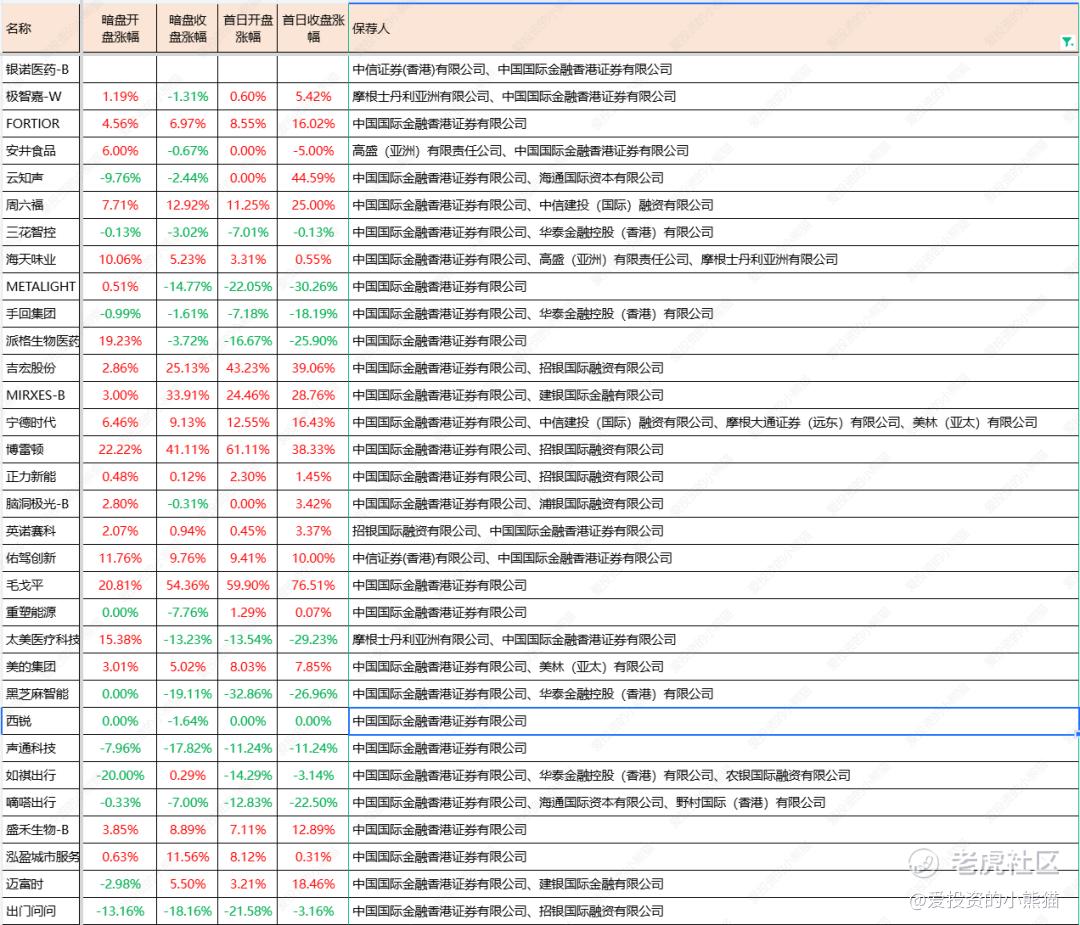
Task: Select the 76.51% cell in 毛戈平 row
Action: click(313, 585)
